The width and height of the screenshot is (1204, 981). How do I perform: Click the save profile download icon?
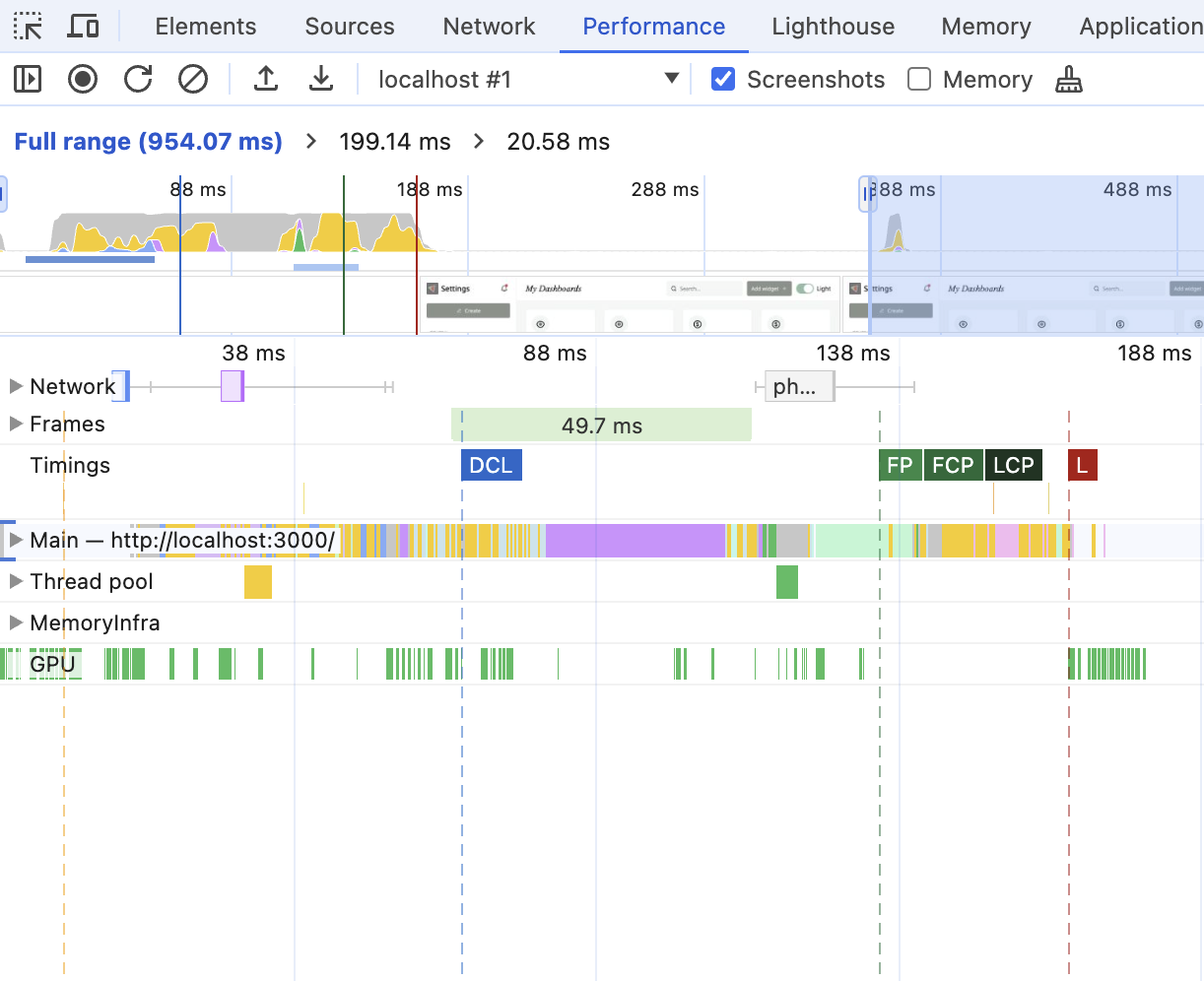click(x=321, y=79)
